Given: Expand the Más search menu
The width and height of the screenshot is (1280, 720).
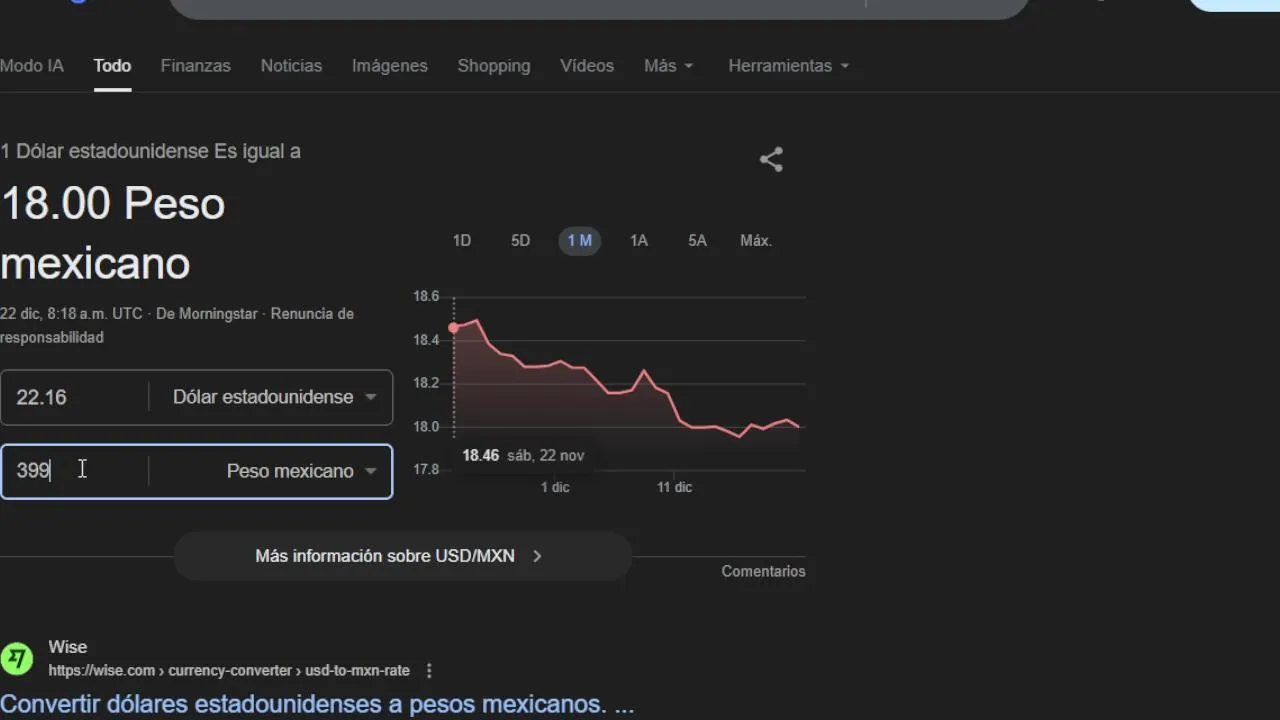Looking at the screenshot, I should point(668,66).
